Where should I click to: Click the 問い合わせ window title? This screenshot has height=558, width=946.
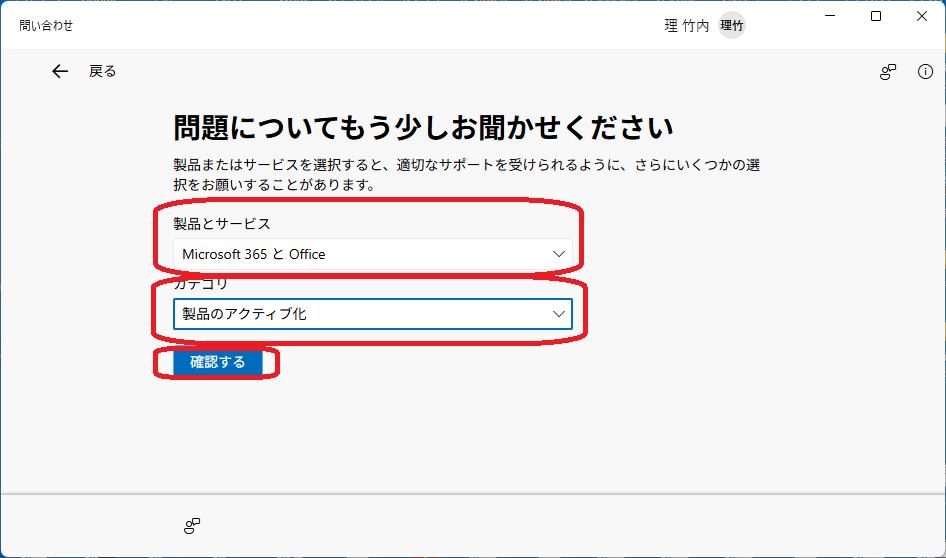click(46, 26)
